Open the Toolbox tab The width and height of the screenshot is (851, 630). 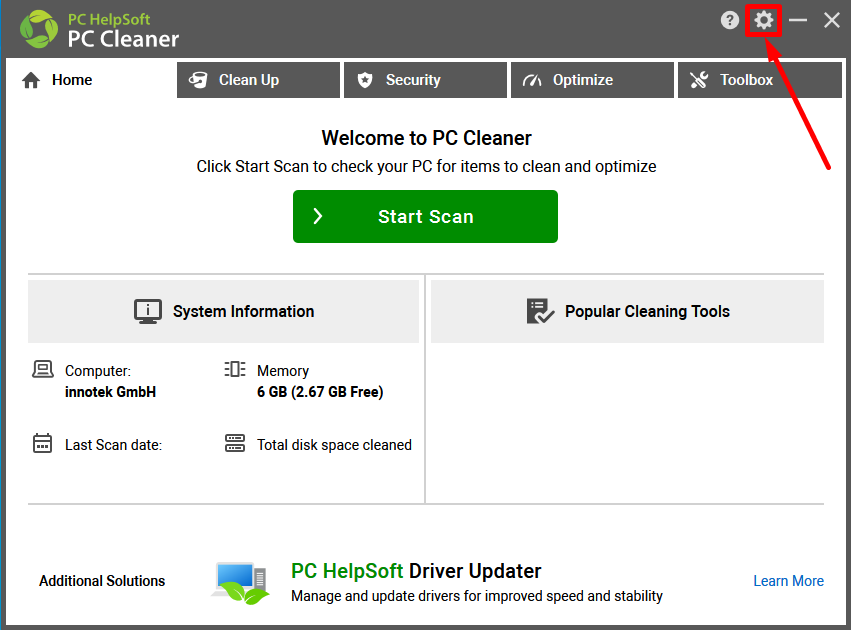click(x=760, y=80)
